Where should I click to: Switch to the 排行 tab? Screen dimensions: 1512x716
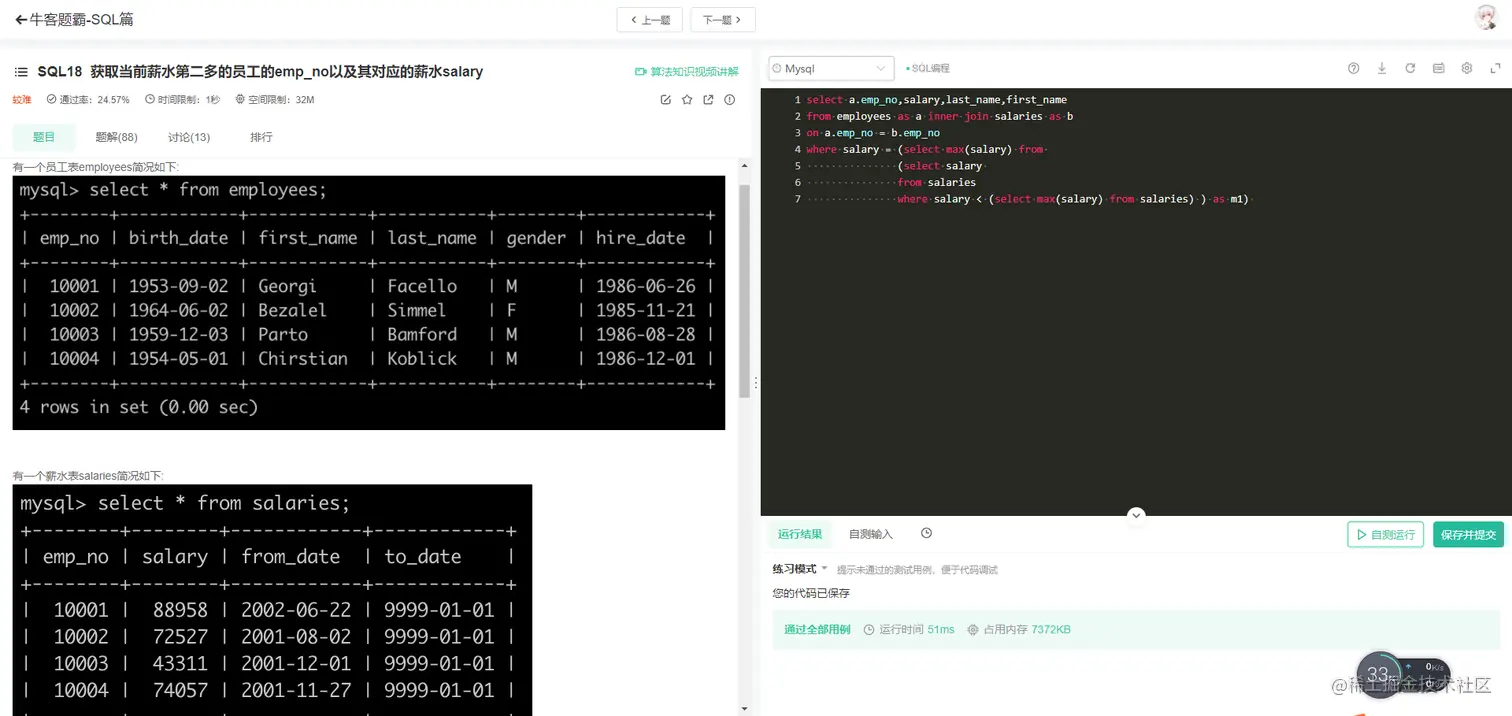[261, 137]
